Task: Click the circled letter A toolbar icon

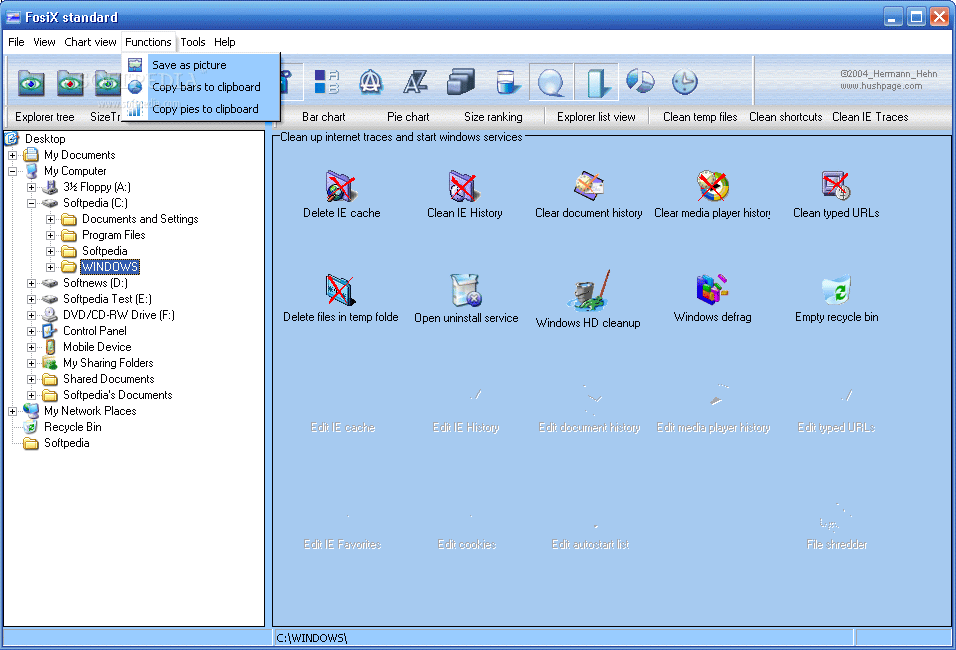Action: (371, 82)
